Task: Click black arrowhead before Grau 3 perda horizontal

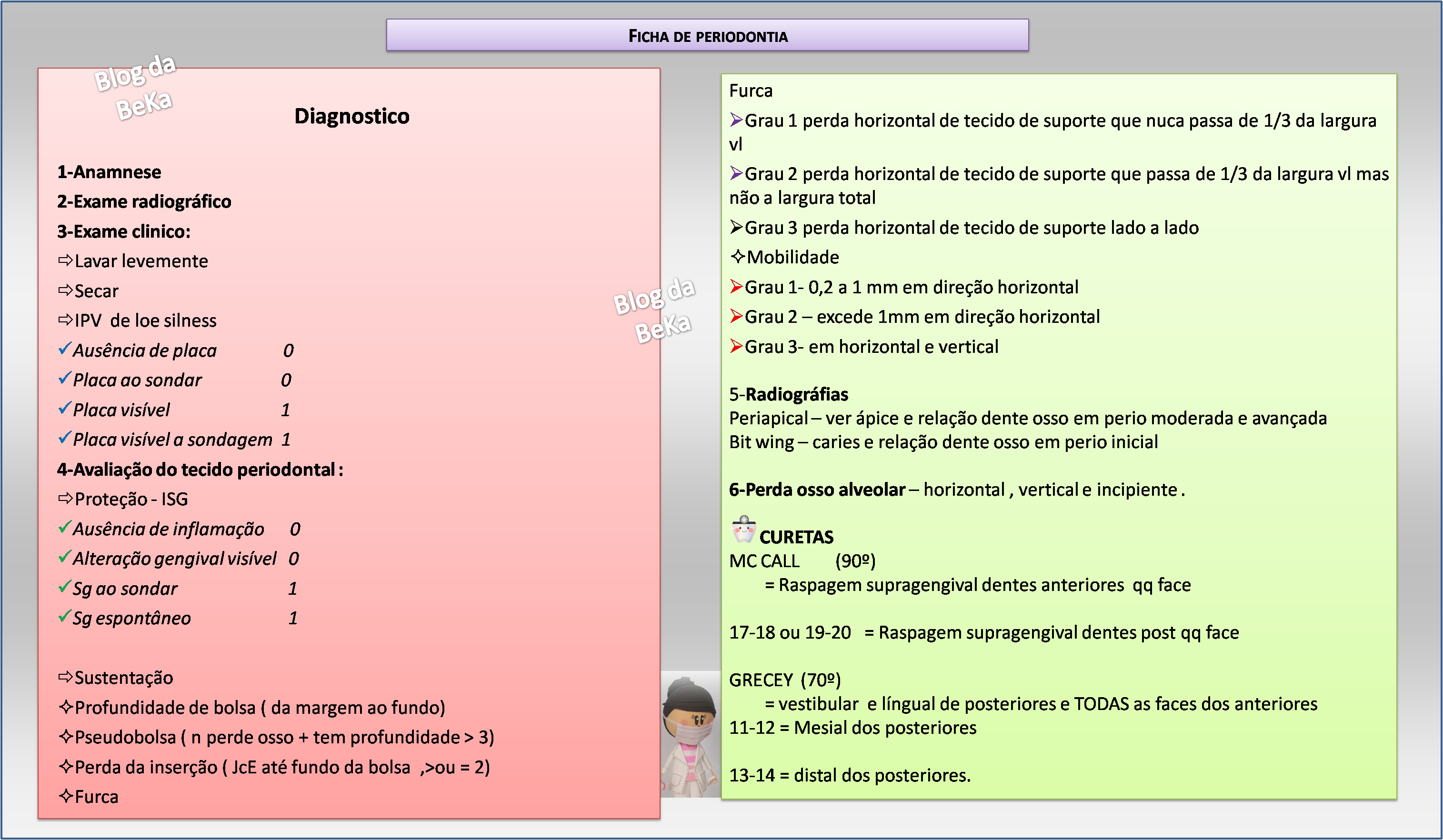Action: (736, 227)
